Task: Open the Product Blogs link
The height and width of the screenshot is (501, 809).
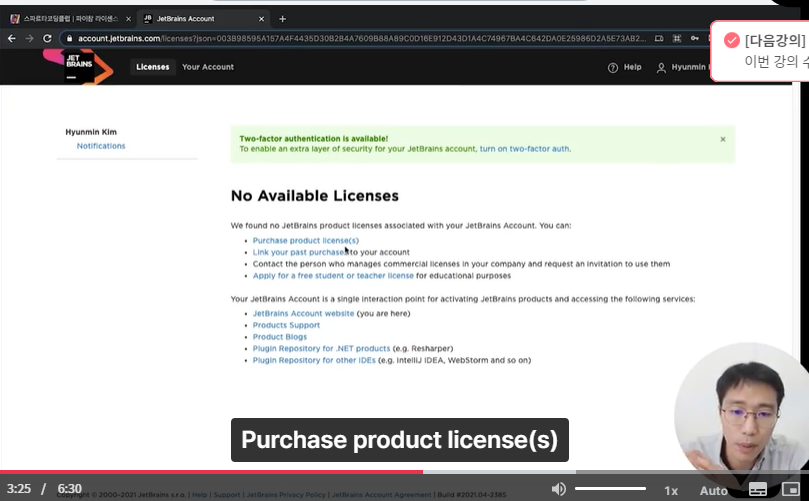Action: pos(280,337)
